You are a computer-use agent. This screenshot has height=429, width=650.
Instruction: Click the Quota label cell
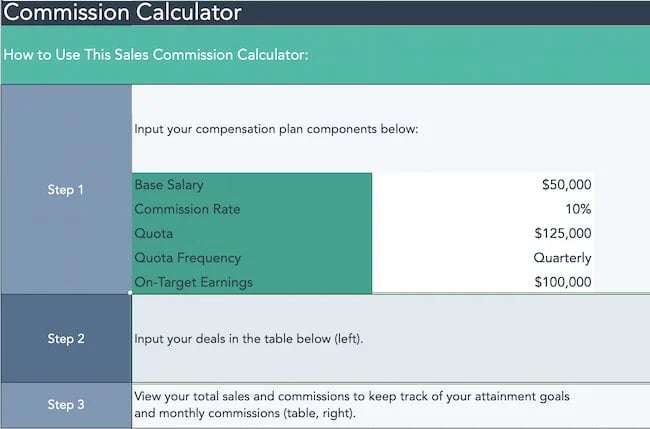tap(251, 233)
